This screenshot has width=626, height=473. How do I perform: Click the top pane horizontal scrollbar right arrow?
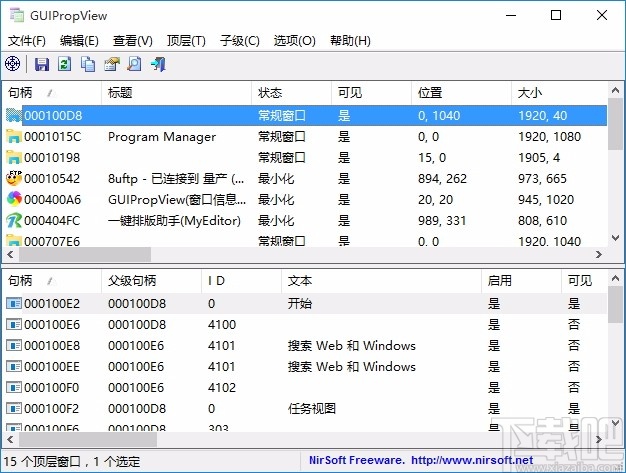tap(598, 254)
